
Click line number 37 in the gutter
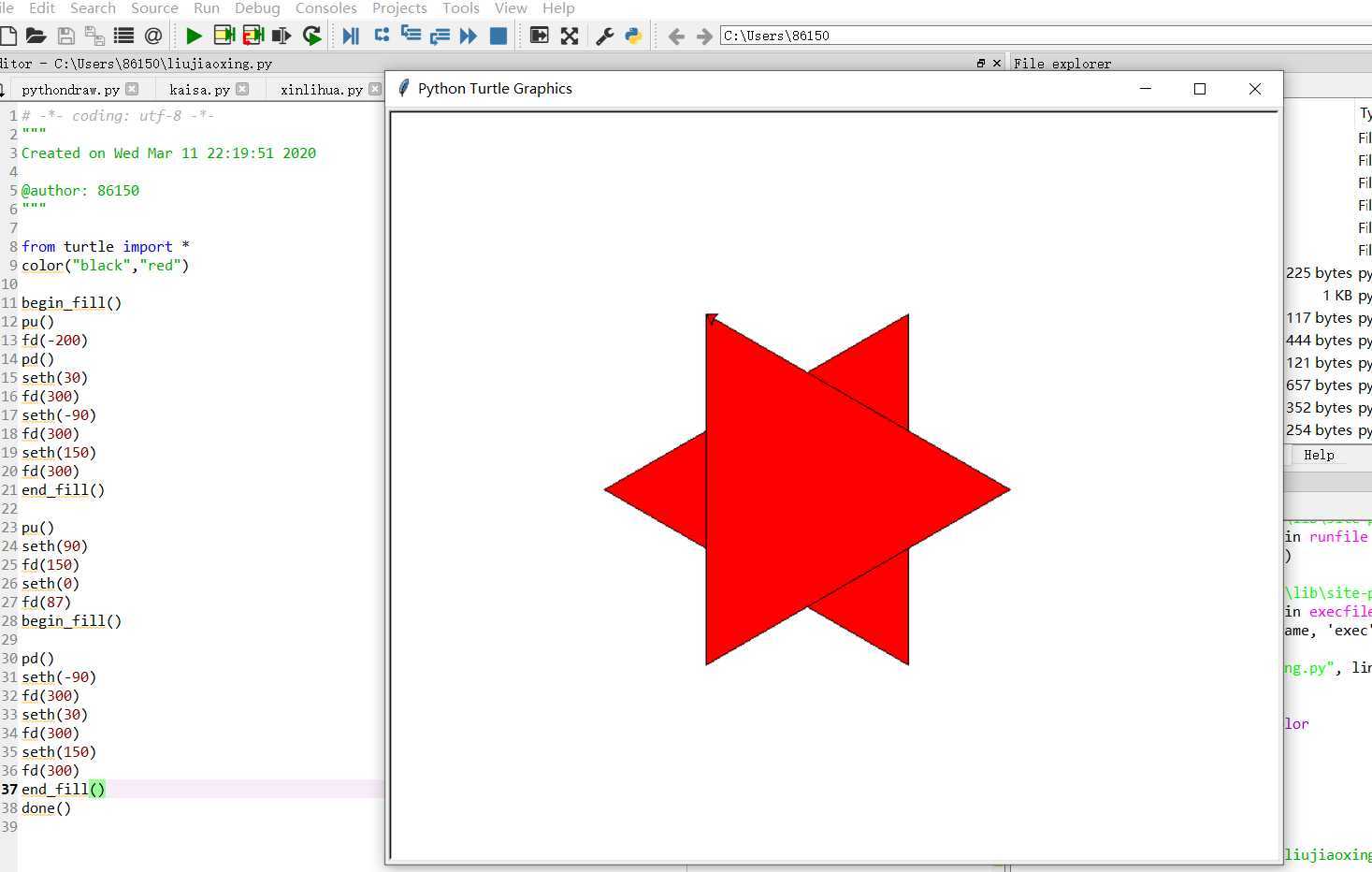[x=9, y=790]
